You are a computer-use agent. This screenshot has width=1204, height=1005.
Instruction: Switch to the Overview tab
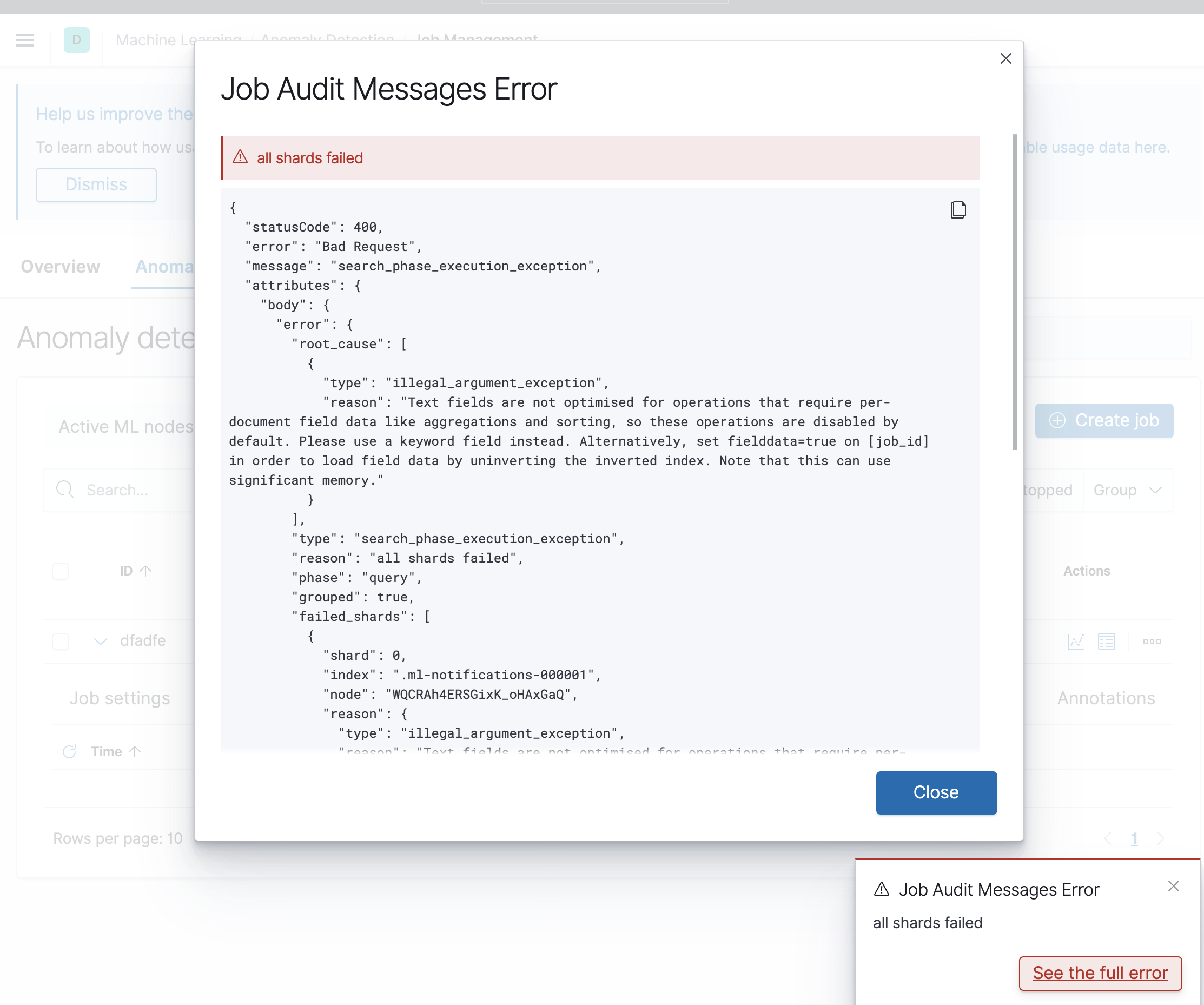(x=60, y=267)
